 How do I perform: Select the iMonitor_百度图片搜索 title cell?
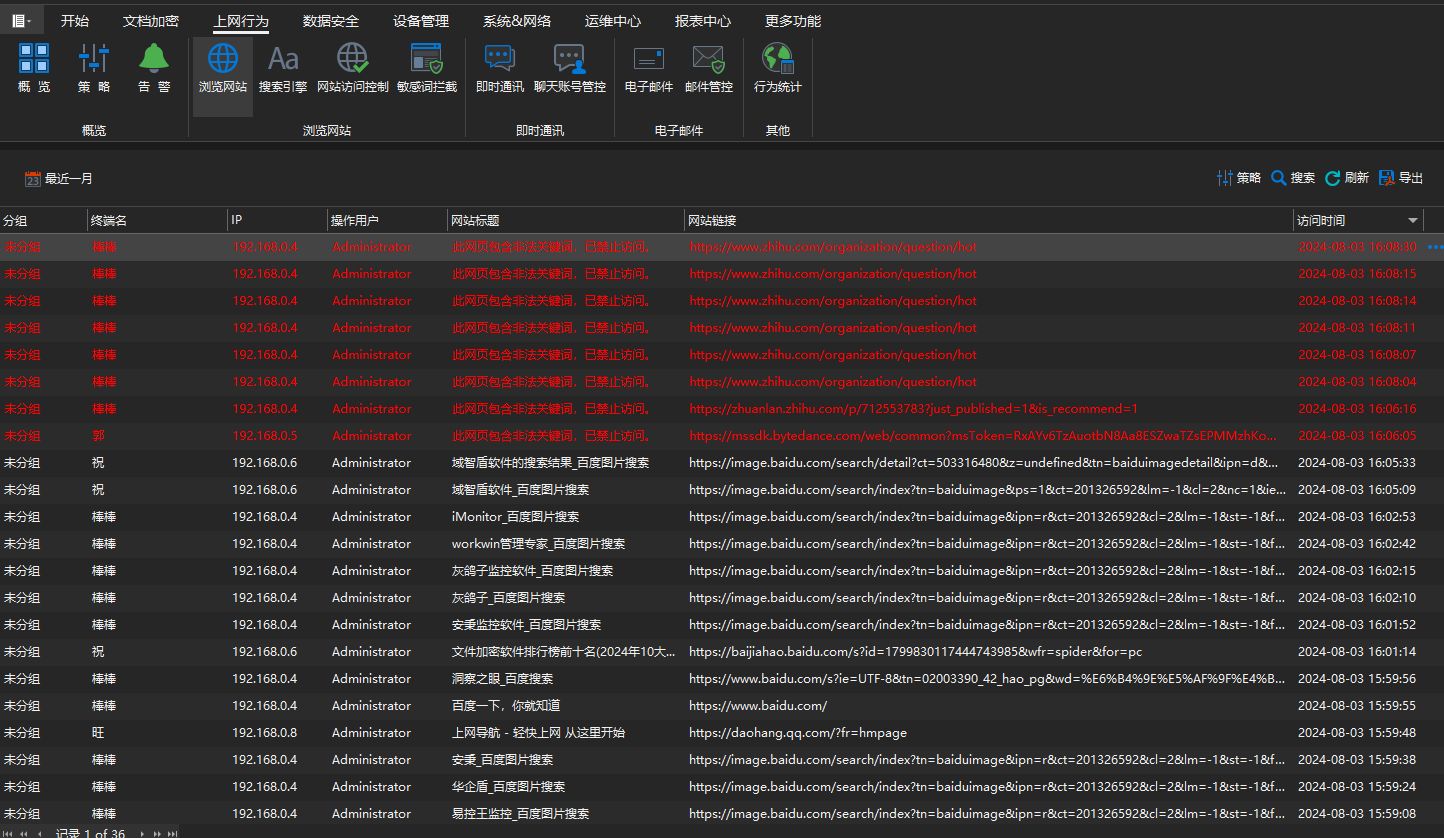(x=566, y=517)
